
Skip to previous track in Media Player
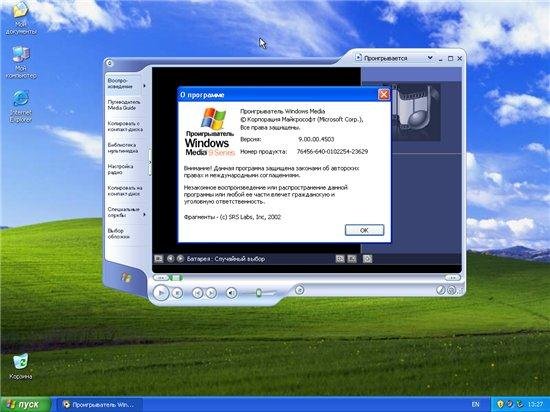pos(198,293)
